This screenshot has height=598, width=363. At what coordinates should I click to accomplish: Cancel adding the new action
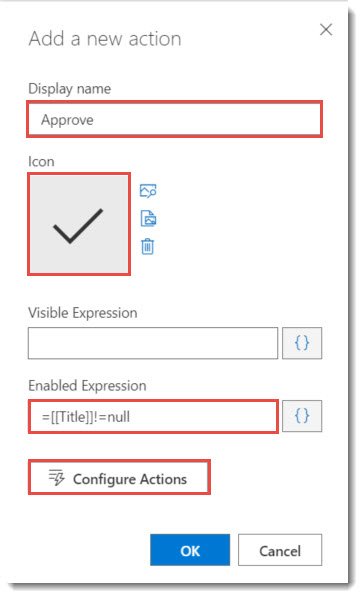click(280, 550)
